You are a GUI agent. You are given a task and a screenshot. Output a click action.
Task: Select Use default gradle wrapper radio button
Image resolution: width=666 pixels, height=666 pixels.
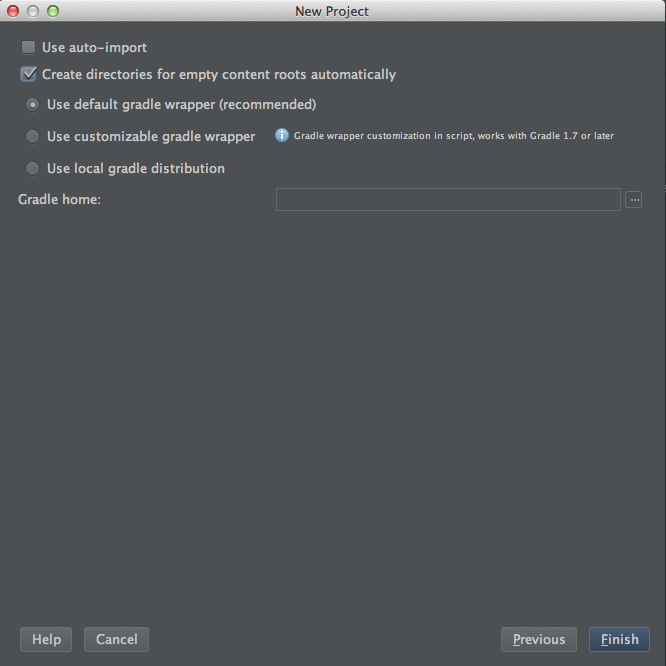point(33,104)
